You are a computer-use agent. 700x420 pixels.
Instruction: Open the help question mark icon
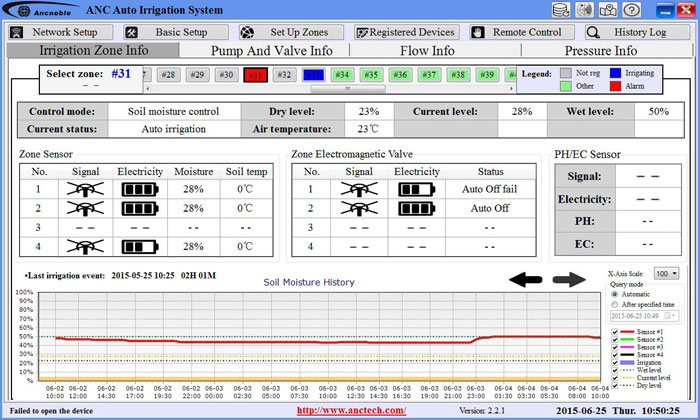[x=632, y=10]
